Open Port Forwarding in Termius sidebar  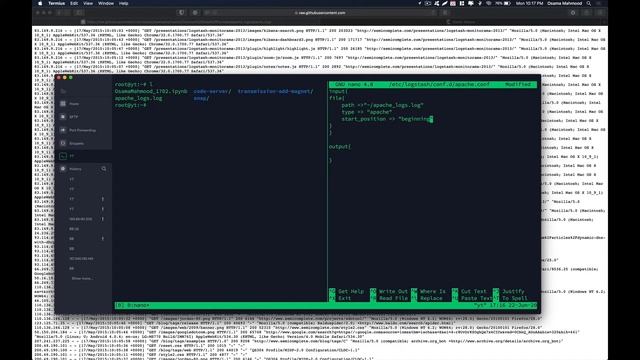pyautogui.click(x=82, y=130)
